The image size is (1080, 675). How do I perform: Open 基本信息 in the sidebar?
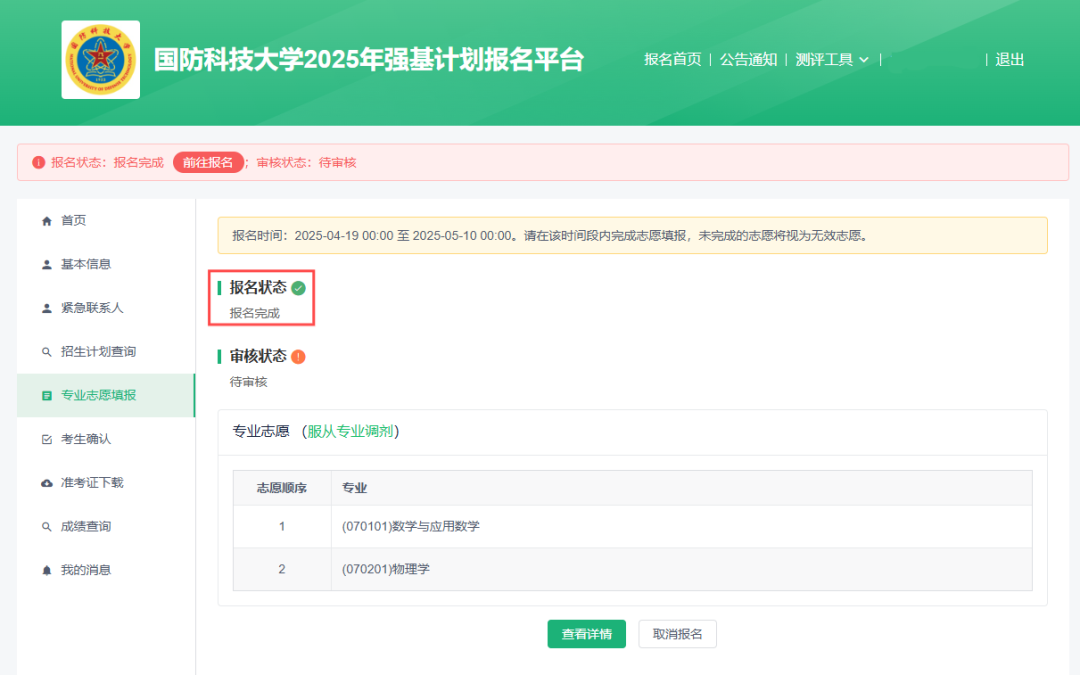tap(106, 264)
